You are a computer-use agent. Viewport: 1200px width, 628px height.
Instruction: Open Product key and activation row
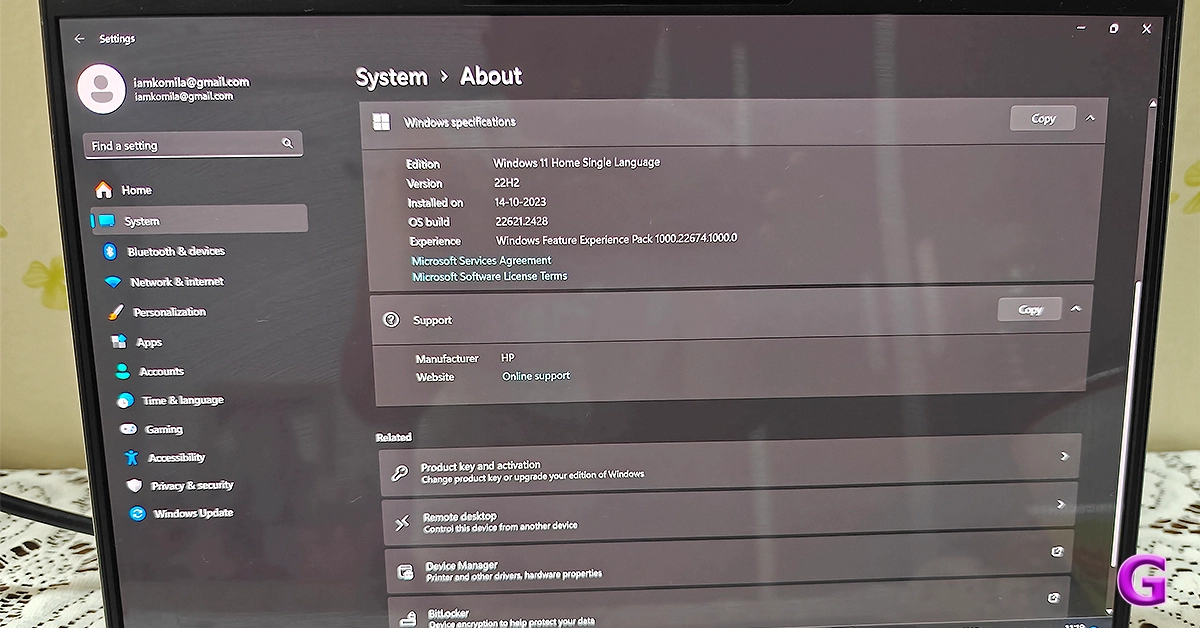[x=730, y=466]
